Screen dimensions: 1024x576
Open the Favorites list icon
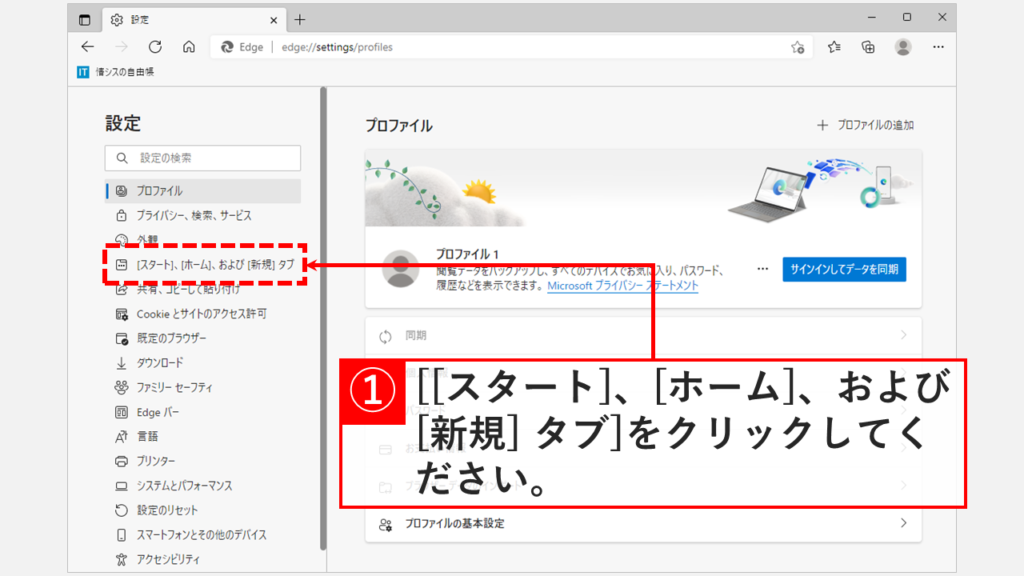click(835, 47)
